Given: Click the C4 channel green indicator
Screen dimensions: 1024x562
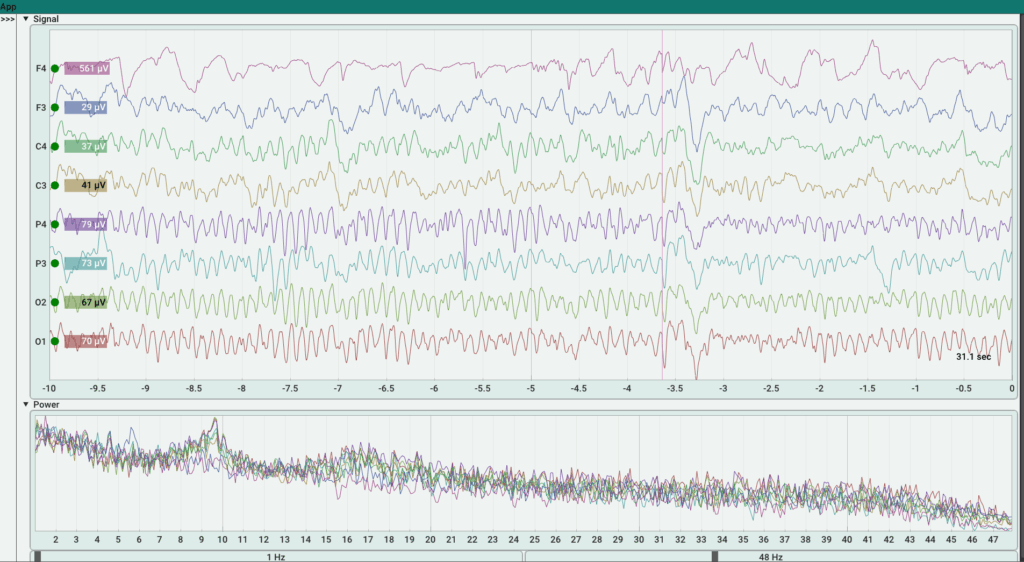Looking at the screenshot, I should click(x=55, y=147).
